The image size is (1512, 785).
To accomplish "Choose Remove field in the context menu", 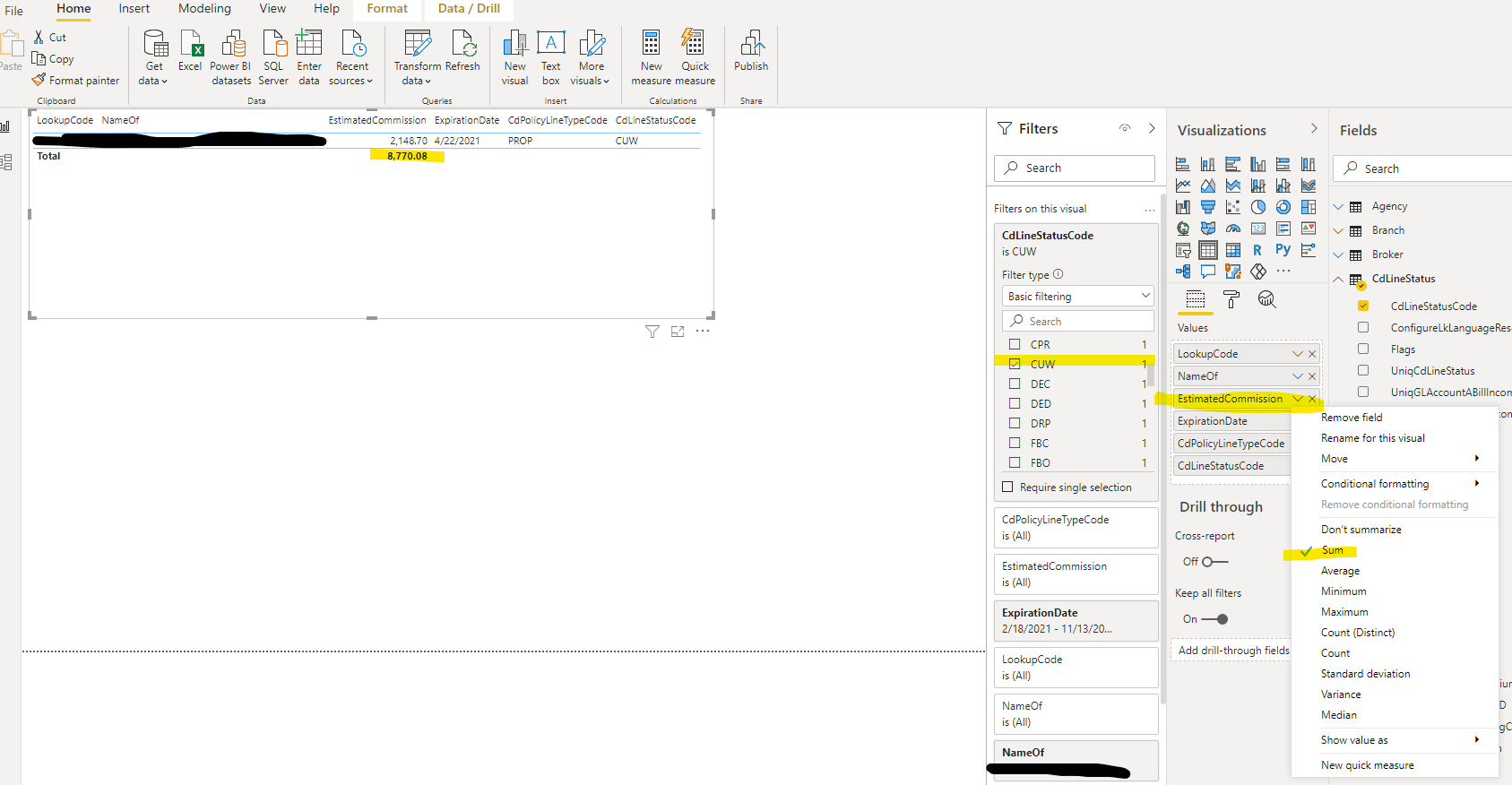I will (1352, 418).
